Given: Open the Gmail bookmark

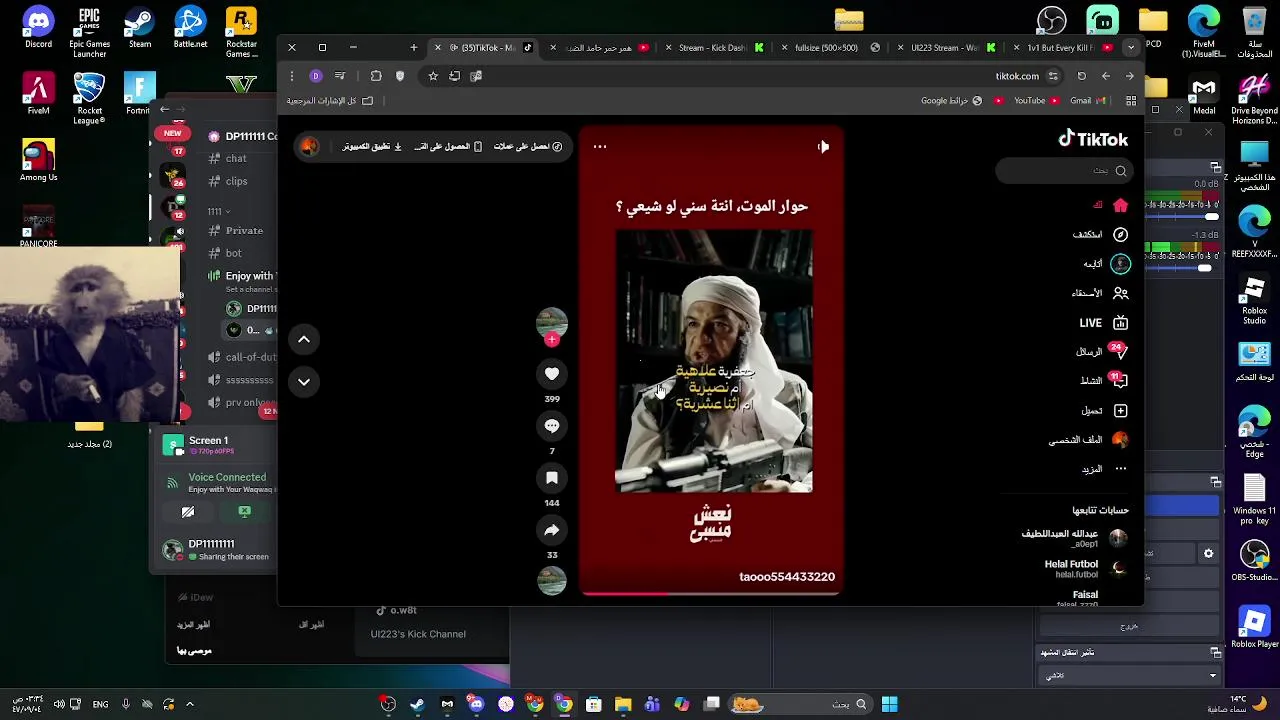Looking at the screenshot, I should coord(1087,101).
